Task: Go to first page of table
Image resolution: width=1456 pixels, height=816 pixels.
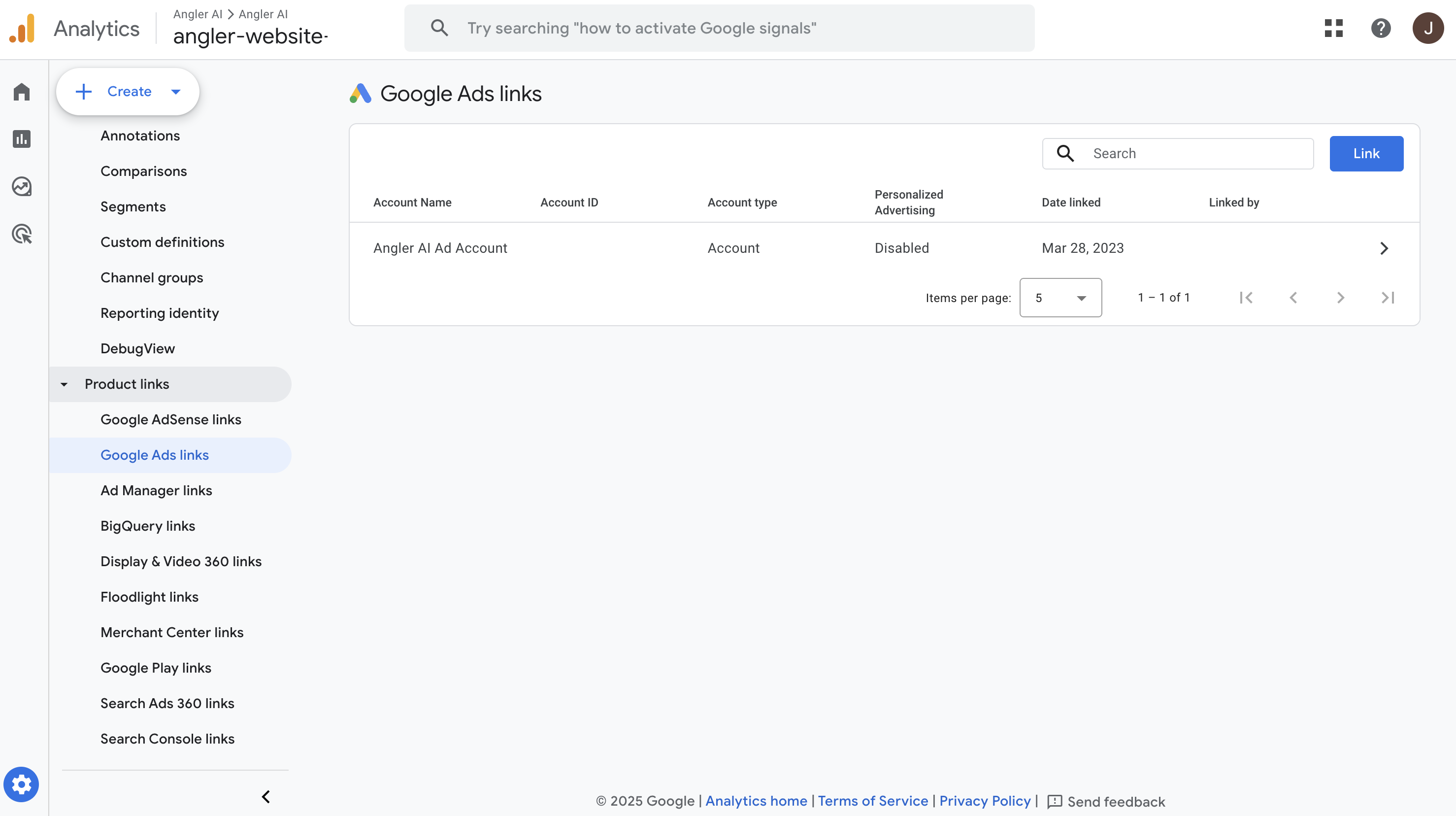Action: [1246, 298]
